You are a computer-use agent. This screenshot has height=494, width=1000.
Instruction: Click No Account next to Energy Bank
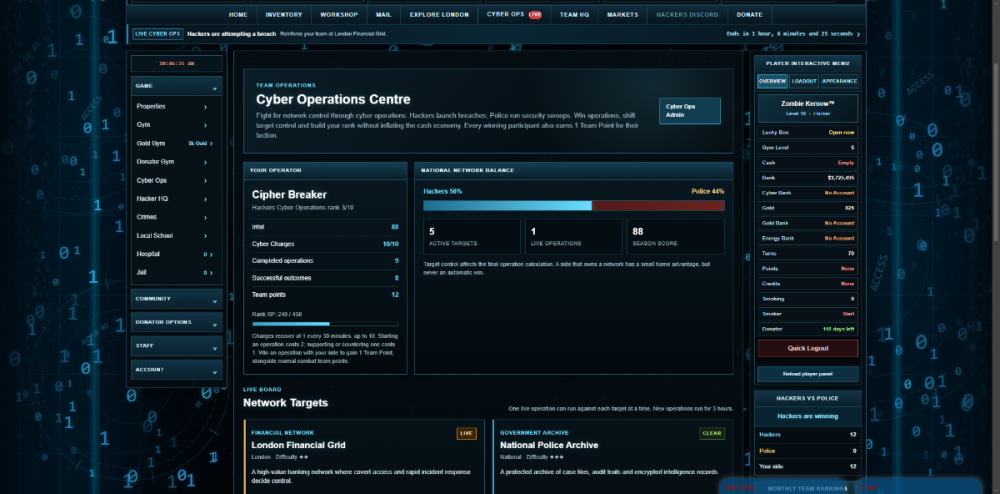coord(839,238)
